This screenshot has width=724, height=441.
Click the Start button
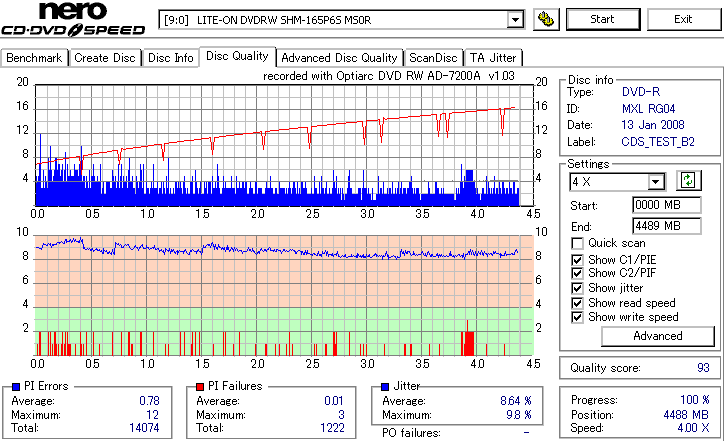603,19
